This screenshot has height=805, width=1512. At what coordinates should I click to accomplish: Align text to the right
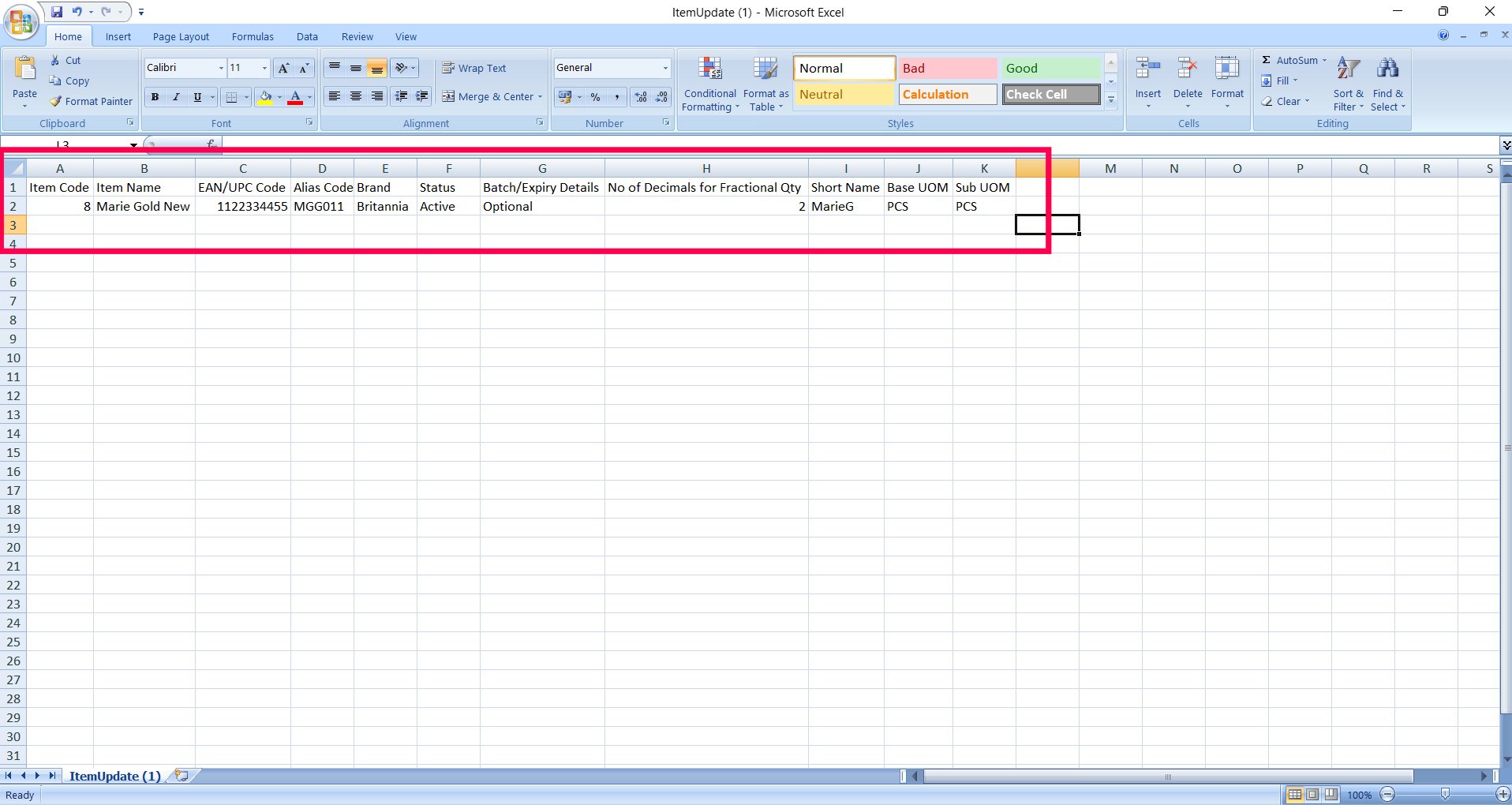(377, 96)
